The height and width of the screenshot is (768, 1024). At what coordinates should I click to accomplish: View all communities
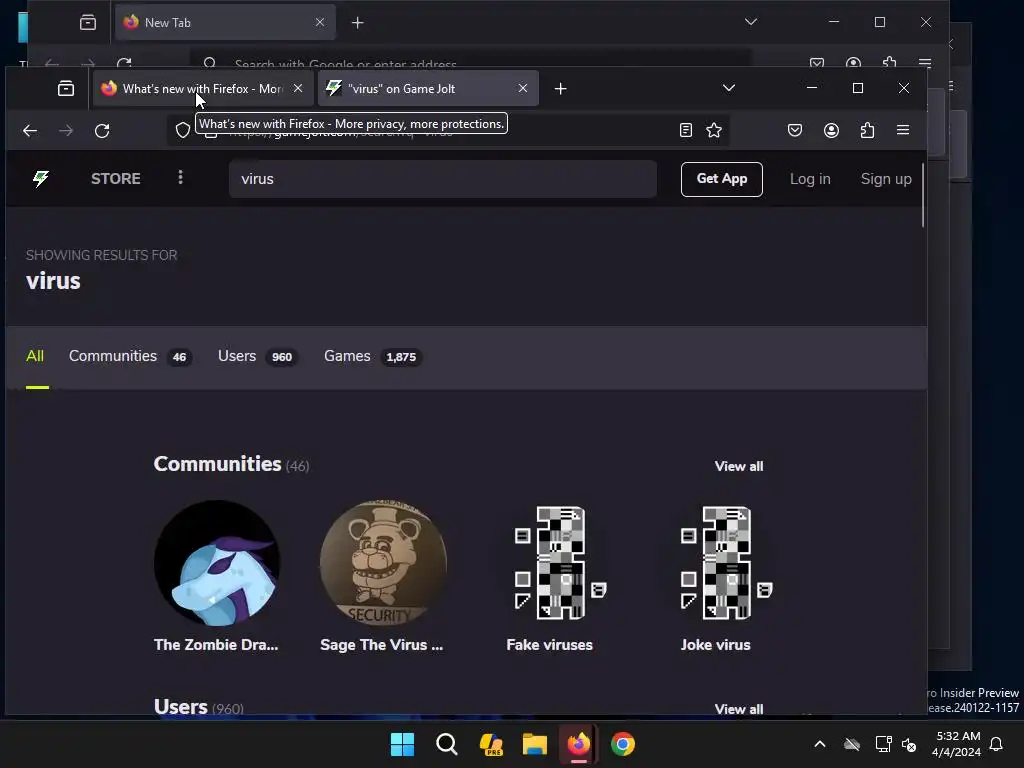(x=739, y=466)
